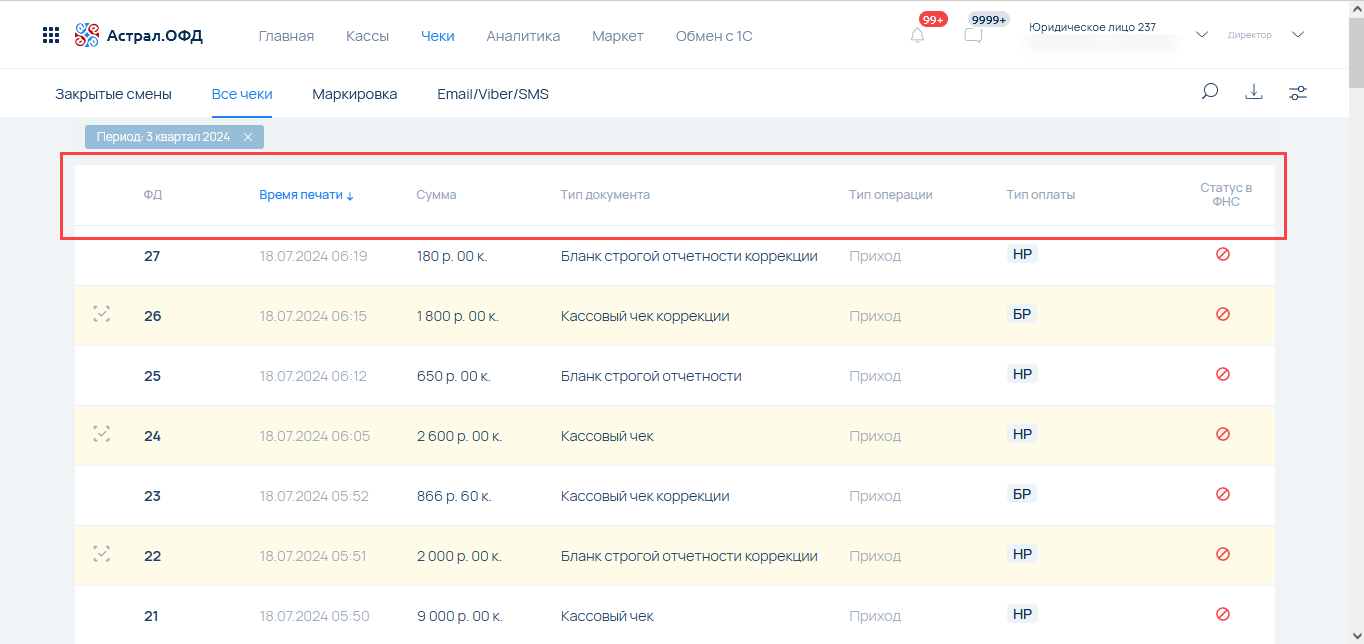Expand the Директор role dropdown
Viewport: 1364px width, 644px height.
click(1297, 35)
